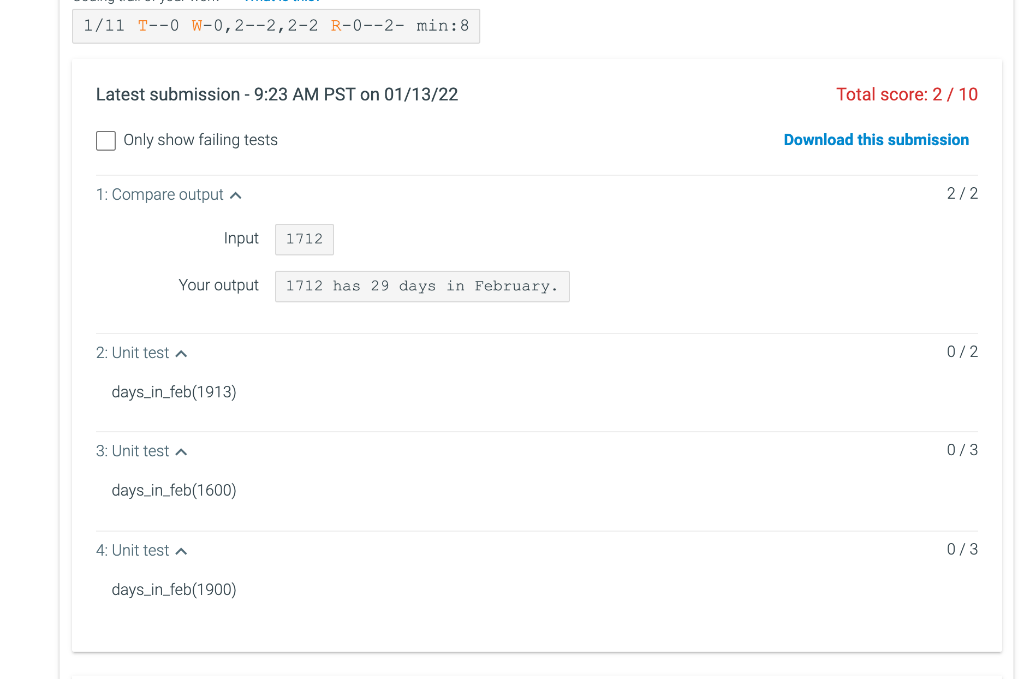Collapse the "2: Unit test" chevron
This screenshot has width=1024, height=679.
(x=182, y=352)
